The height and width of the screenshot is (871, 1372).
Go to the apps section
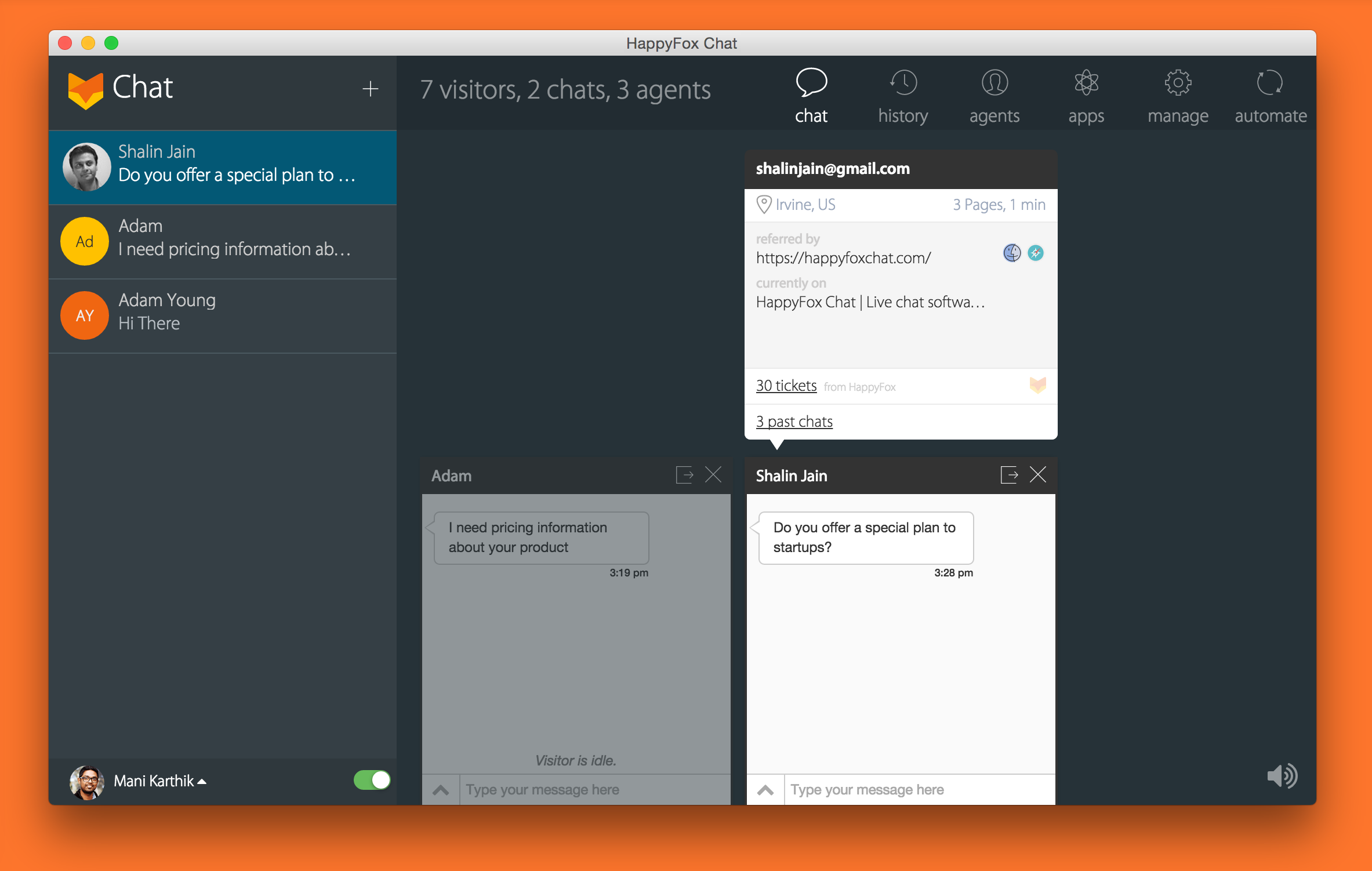(x=1086, y=96)
